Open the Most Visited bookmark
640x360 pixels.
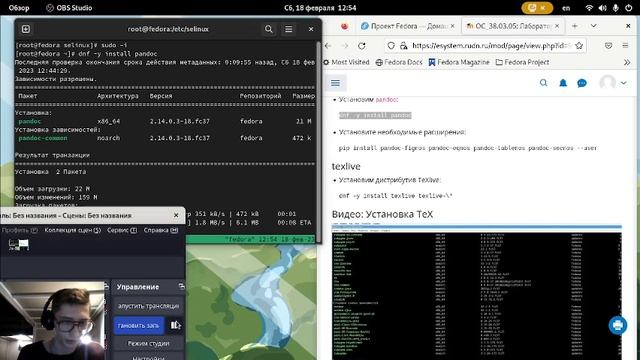[x=346, y=62]
